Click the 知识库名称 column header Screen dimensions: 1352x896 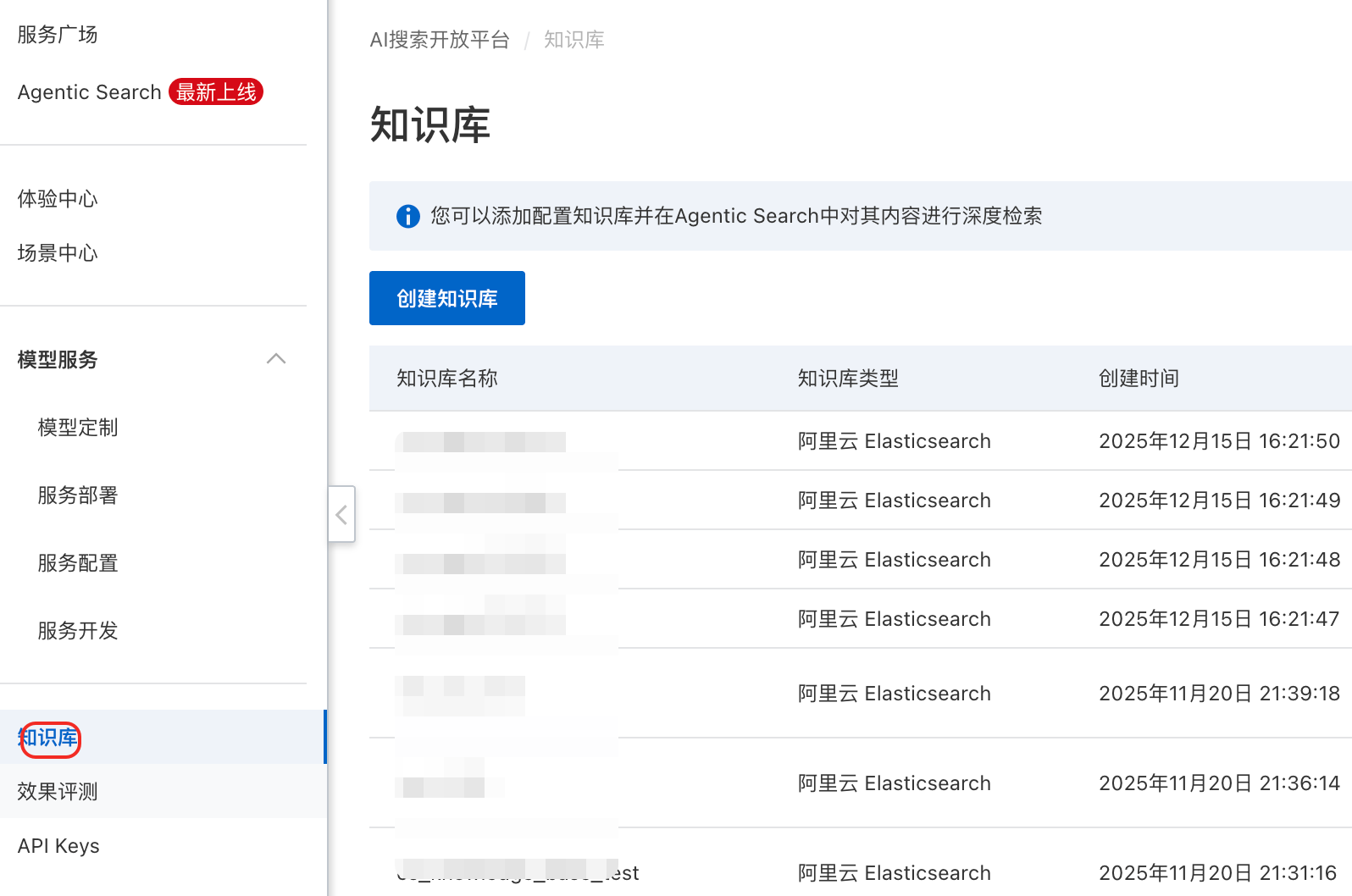tap(447, 379)
